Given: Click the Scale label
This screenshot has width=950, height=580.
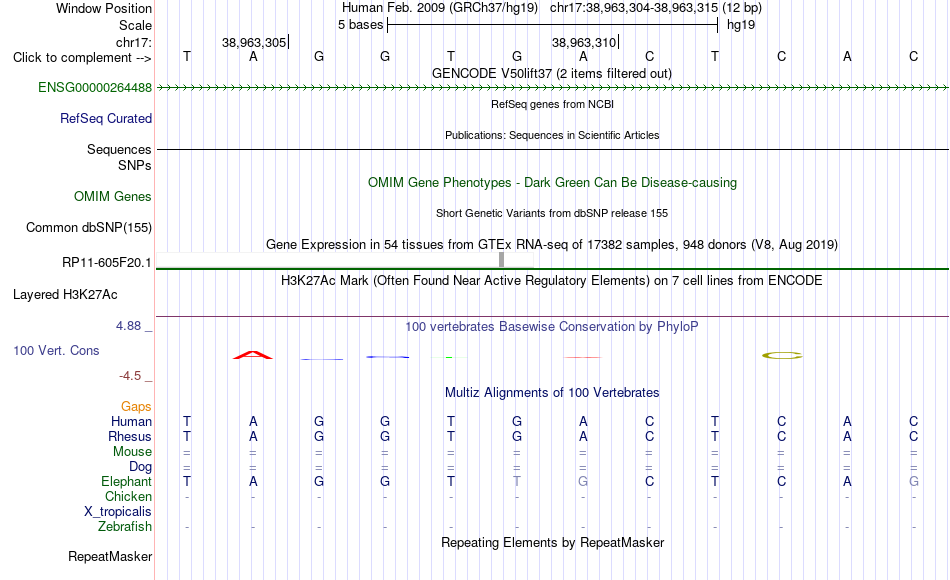Looking at the screenshot, I should (x=136, y=25).
